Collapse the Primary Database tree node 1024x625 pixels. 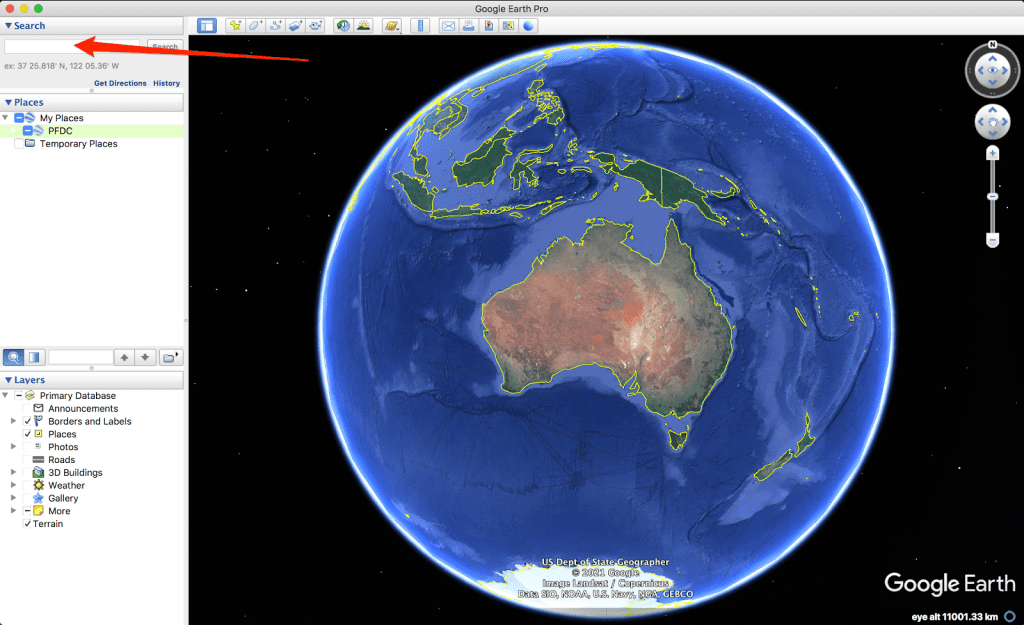[x=5, y=395]
